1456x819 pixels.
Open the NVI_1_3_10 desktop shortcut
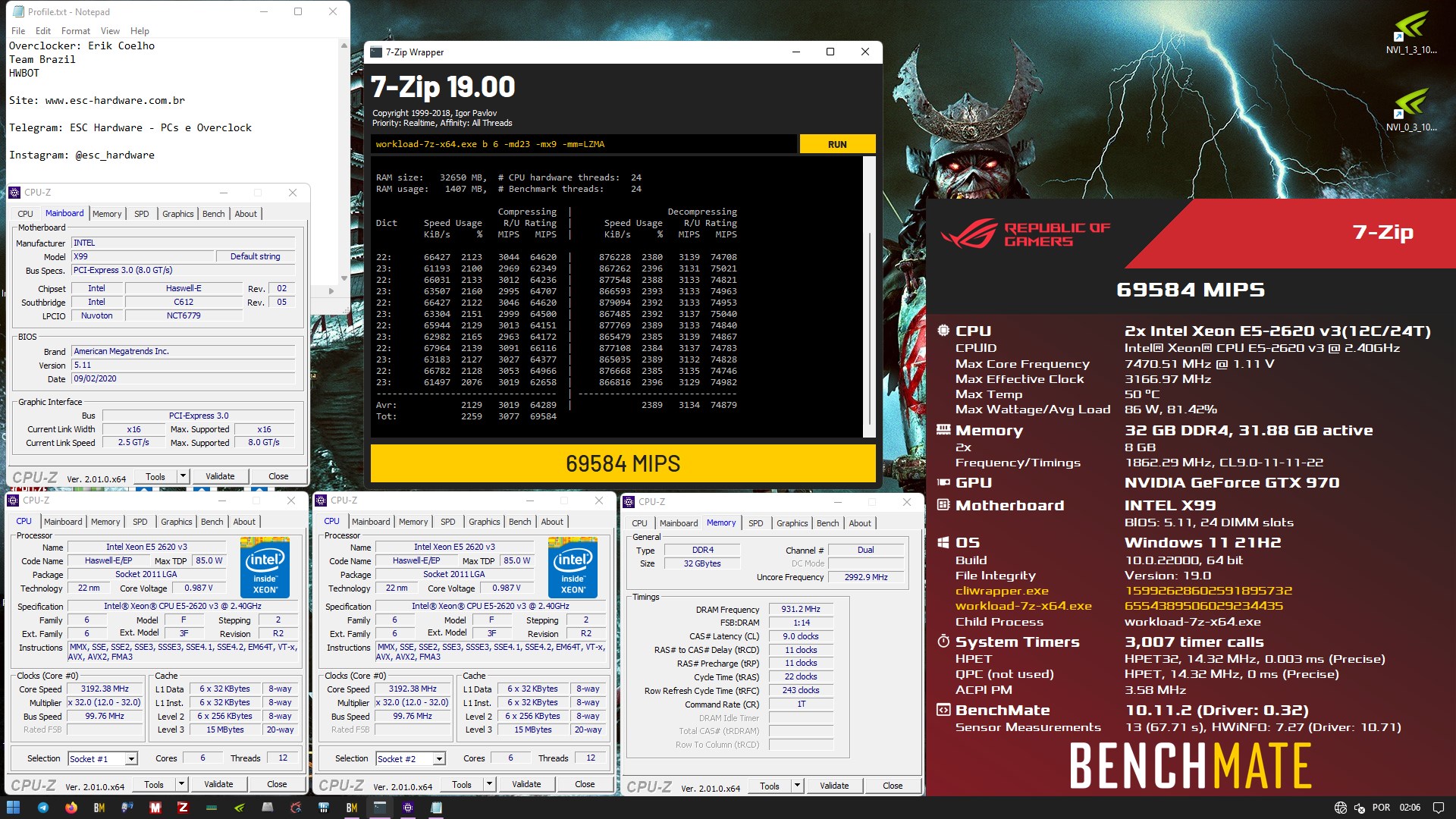[x=1410, y=33]
